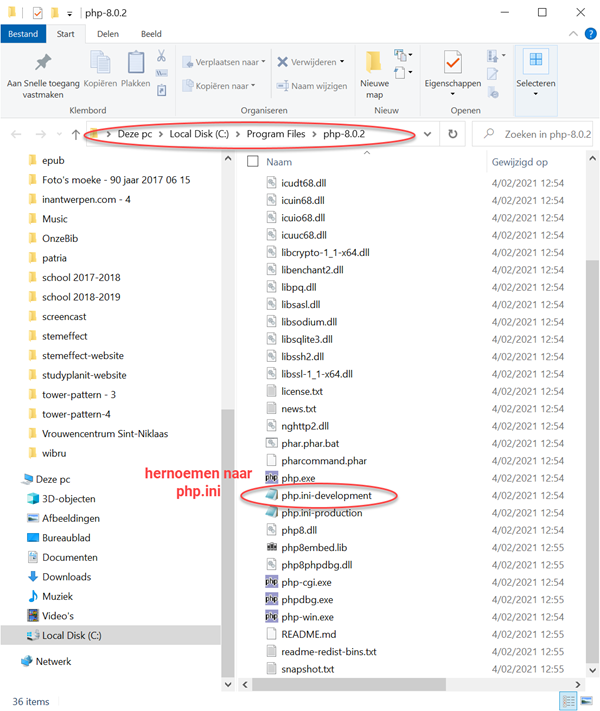Open the recent locations dropdown arrow
The width and height of the screenshot is (600, 711).
[59, 134]
